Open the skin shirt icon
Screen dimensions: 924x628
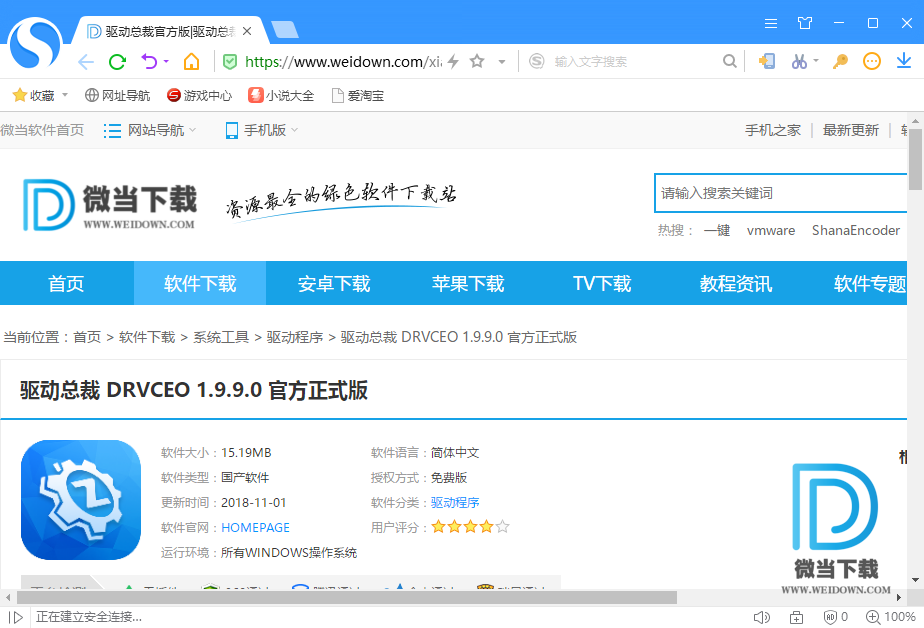click(x=805, y=24)
